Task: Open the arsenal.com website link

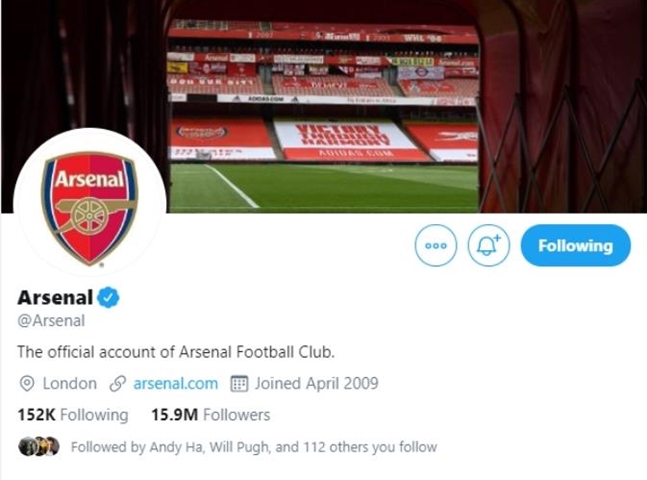Action: point(175,383)
